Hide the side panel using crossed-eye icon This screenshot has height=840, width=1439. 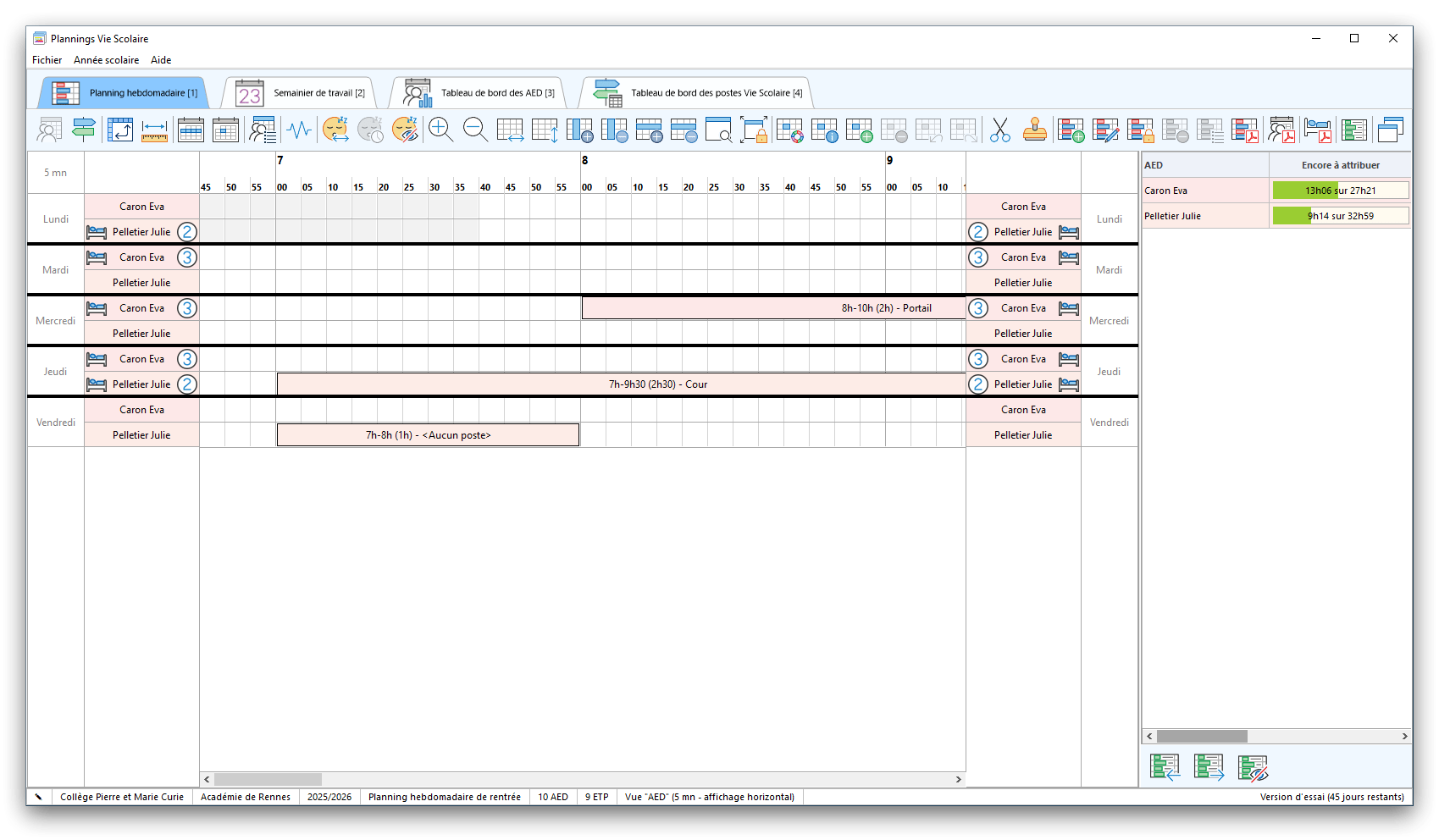(1253, 767)
